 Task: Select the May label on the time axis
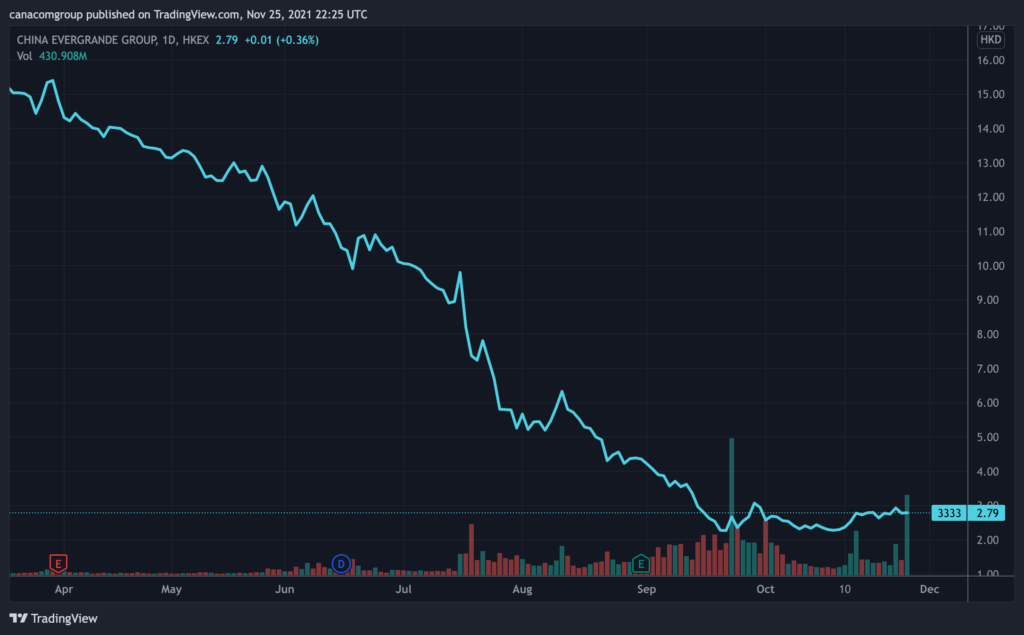[171, 589]
